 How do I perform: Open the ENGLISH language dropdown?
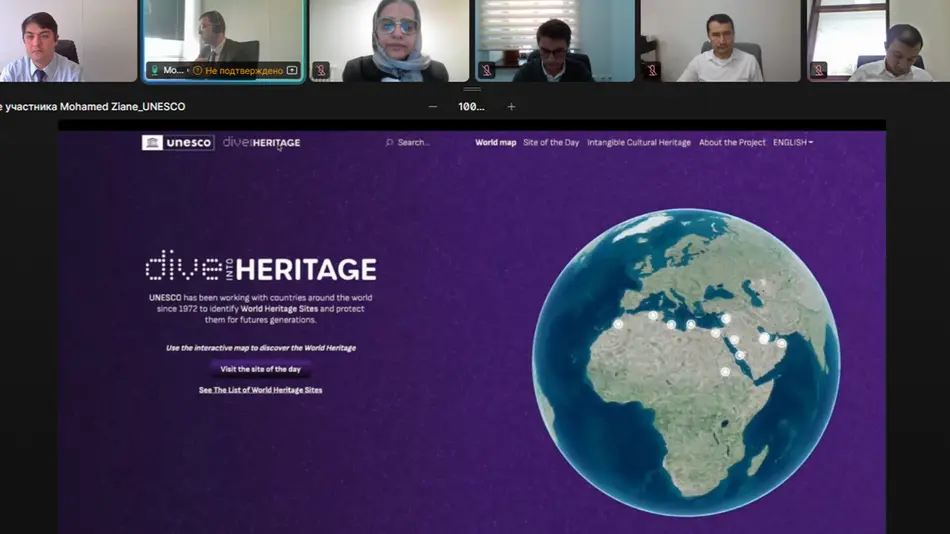[792, 143]
